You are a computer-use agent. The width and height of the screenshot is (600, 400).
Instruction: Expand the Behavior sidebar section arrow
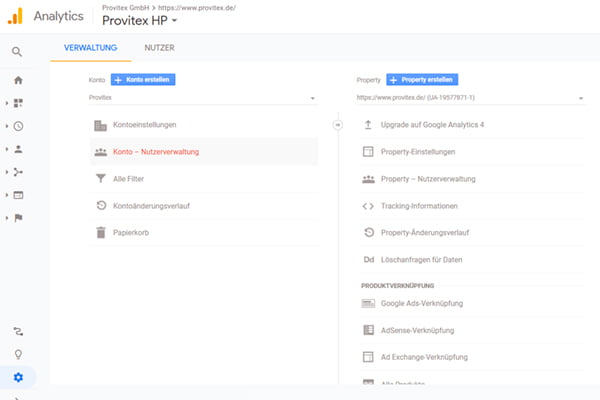tap(7, 195)
